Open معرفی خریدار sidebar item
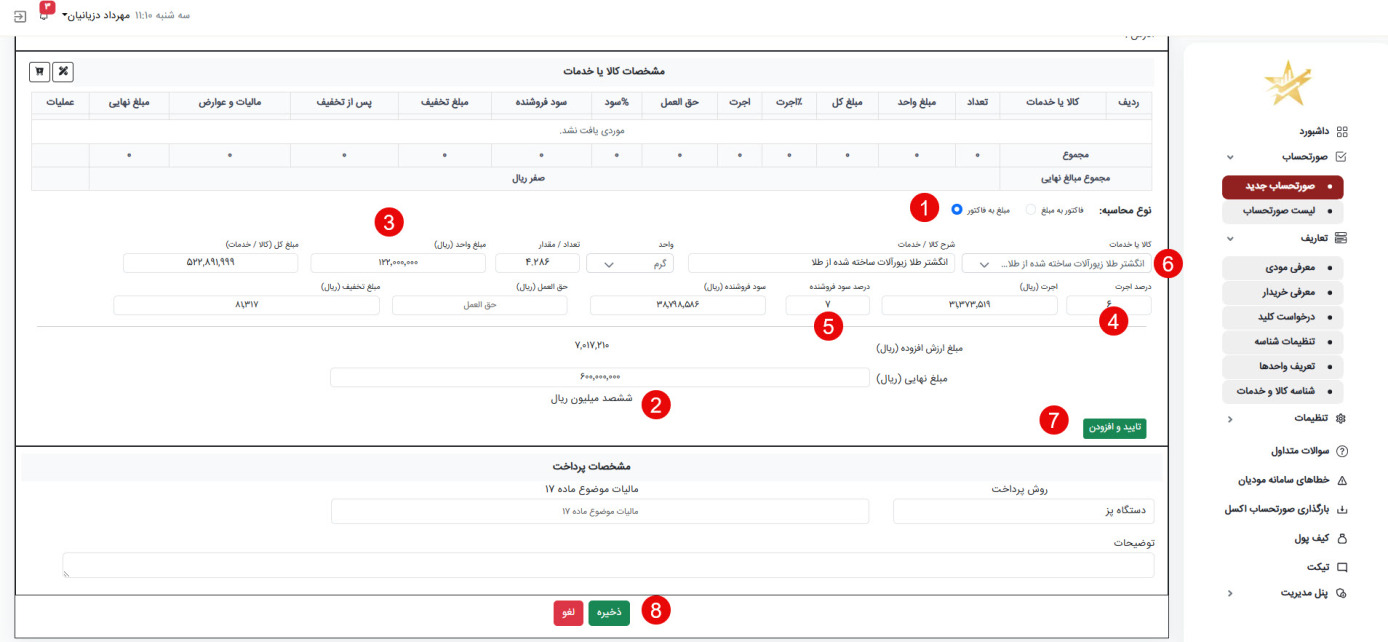This screenshot has height=642, width=1388. click(1282, 293)
